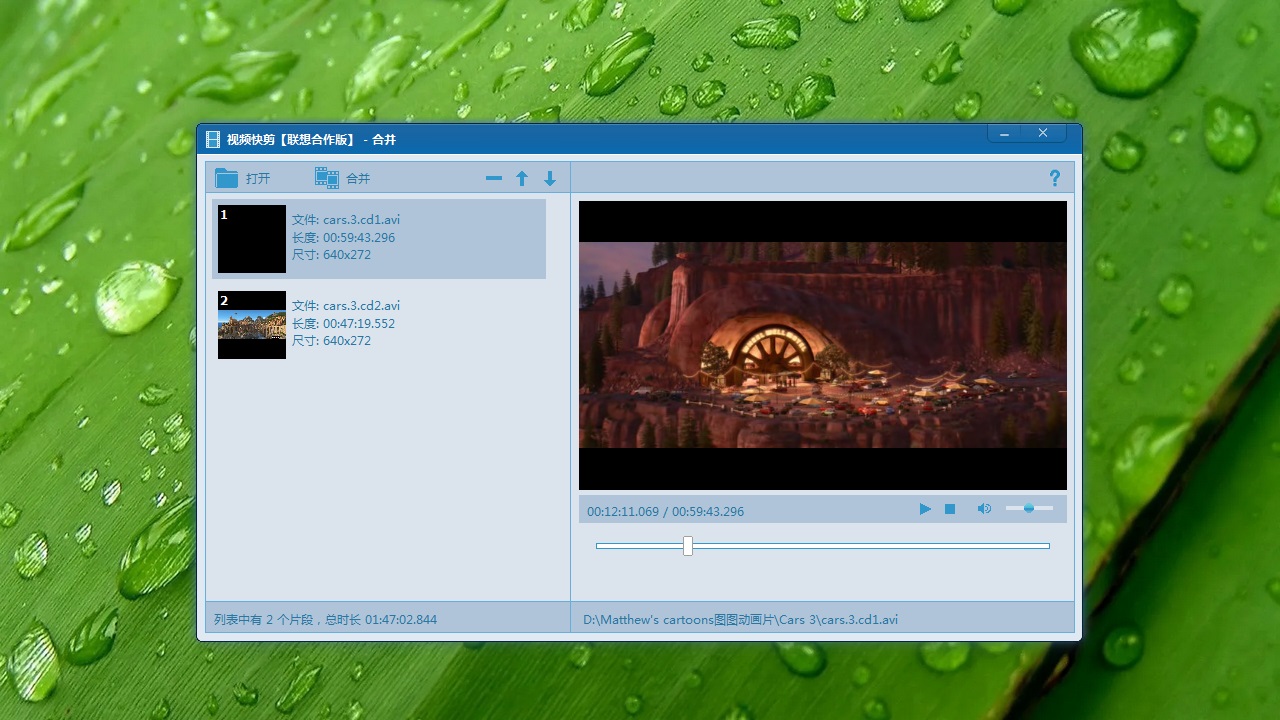
Task: Click the status text showing total 01:47:02.844
Action: point(325,619)
